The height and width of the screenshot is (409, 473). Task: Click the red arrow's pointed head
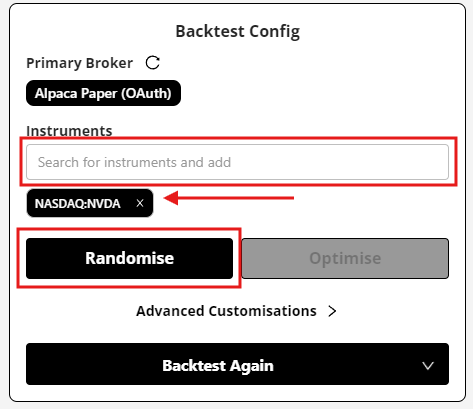[x=171, y=198]
